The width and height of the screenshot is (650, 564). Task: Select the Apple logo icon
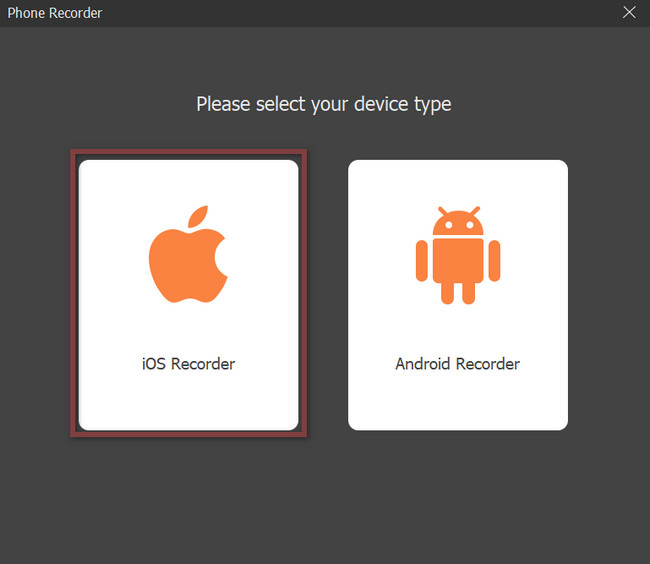coord(188,254)
